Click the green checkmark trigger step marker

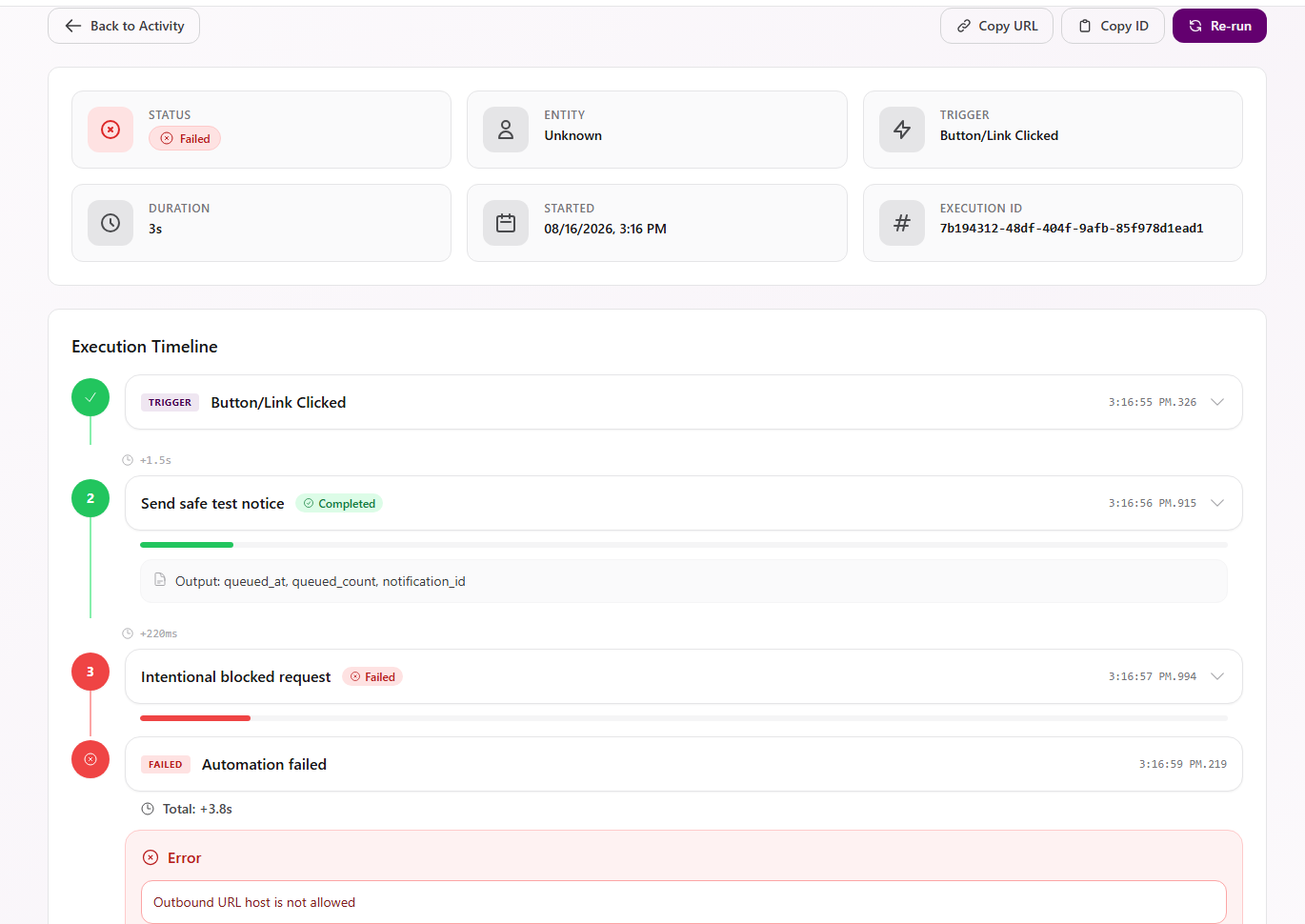pos(90,397)
